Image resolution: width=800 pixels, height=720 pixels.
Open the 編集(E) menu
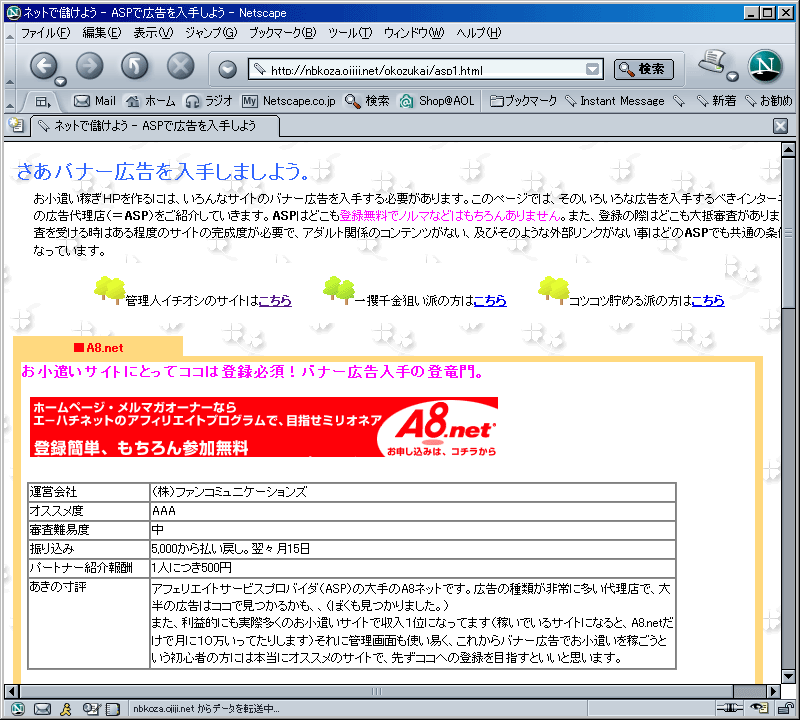[x=102, y=33]
